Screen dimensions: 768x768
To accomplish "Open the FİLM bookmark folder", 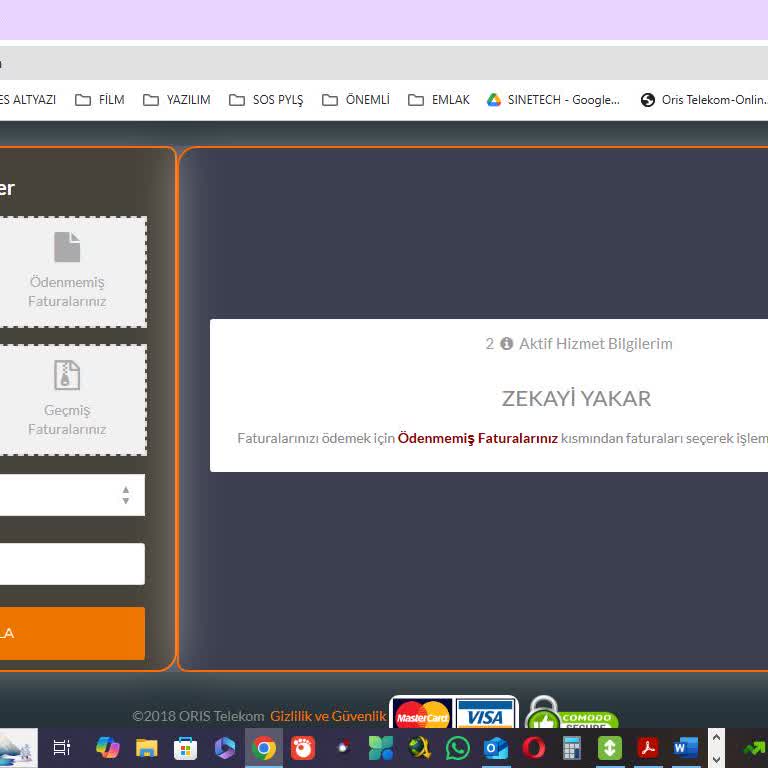I will click(x=100, y=100).
